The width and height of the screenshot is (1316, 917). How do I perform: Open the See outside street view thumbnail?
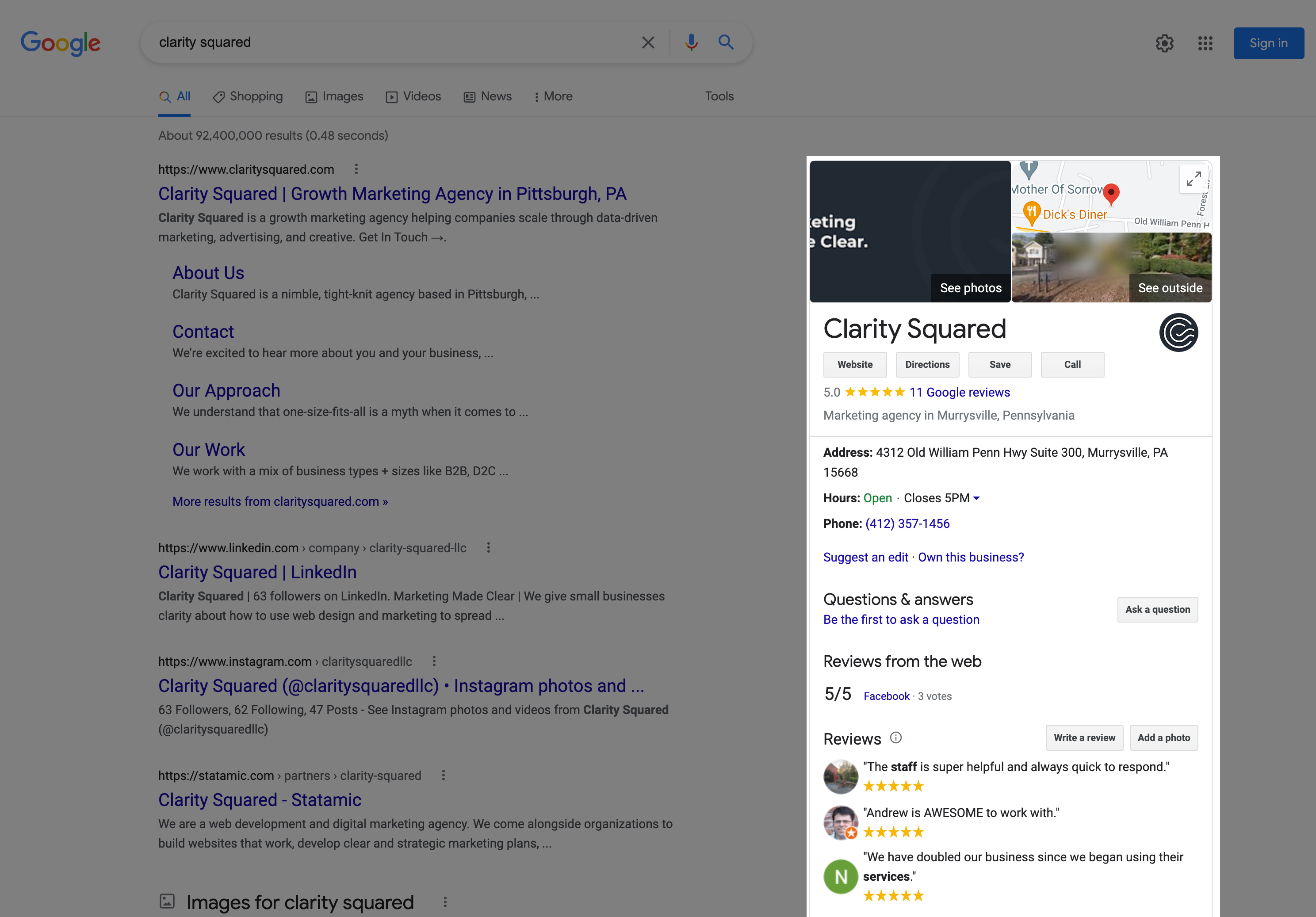tap(1111, 267)
